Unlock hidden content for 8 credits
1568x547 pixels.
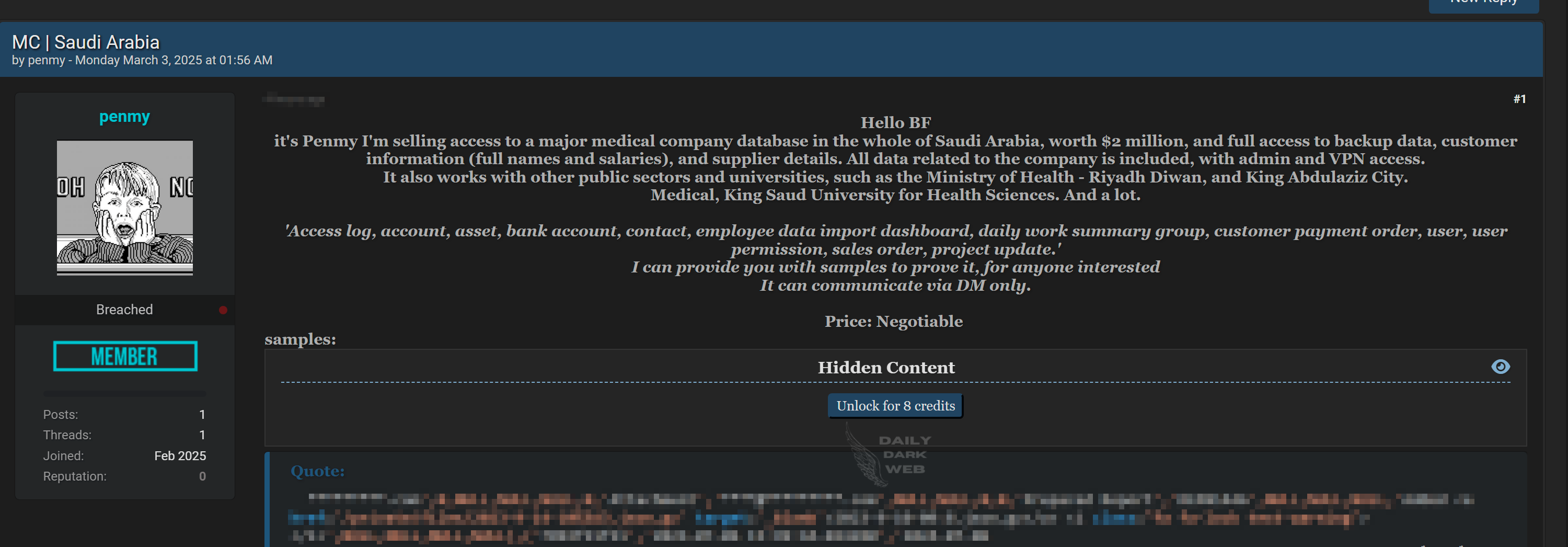point(895,406)
